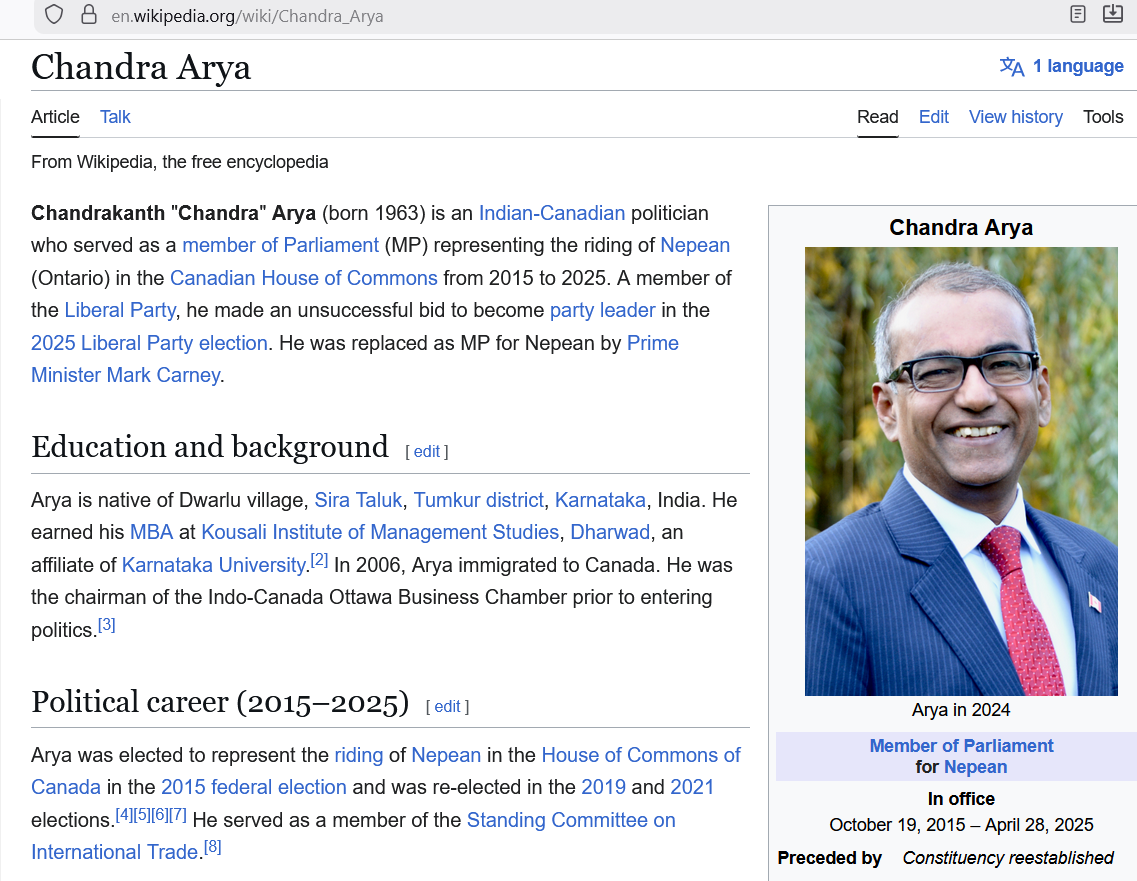Screen dimensions: 1137x881
Task: Click the install/download page icon in address bar
Action: pyautogui.click(x=1112, y=14)
